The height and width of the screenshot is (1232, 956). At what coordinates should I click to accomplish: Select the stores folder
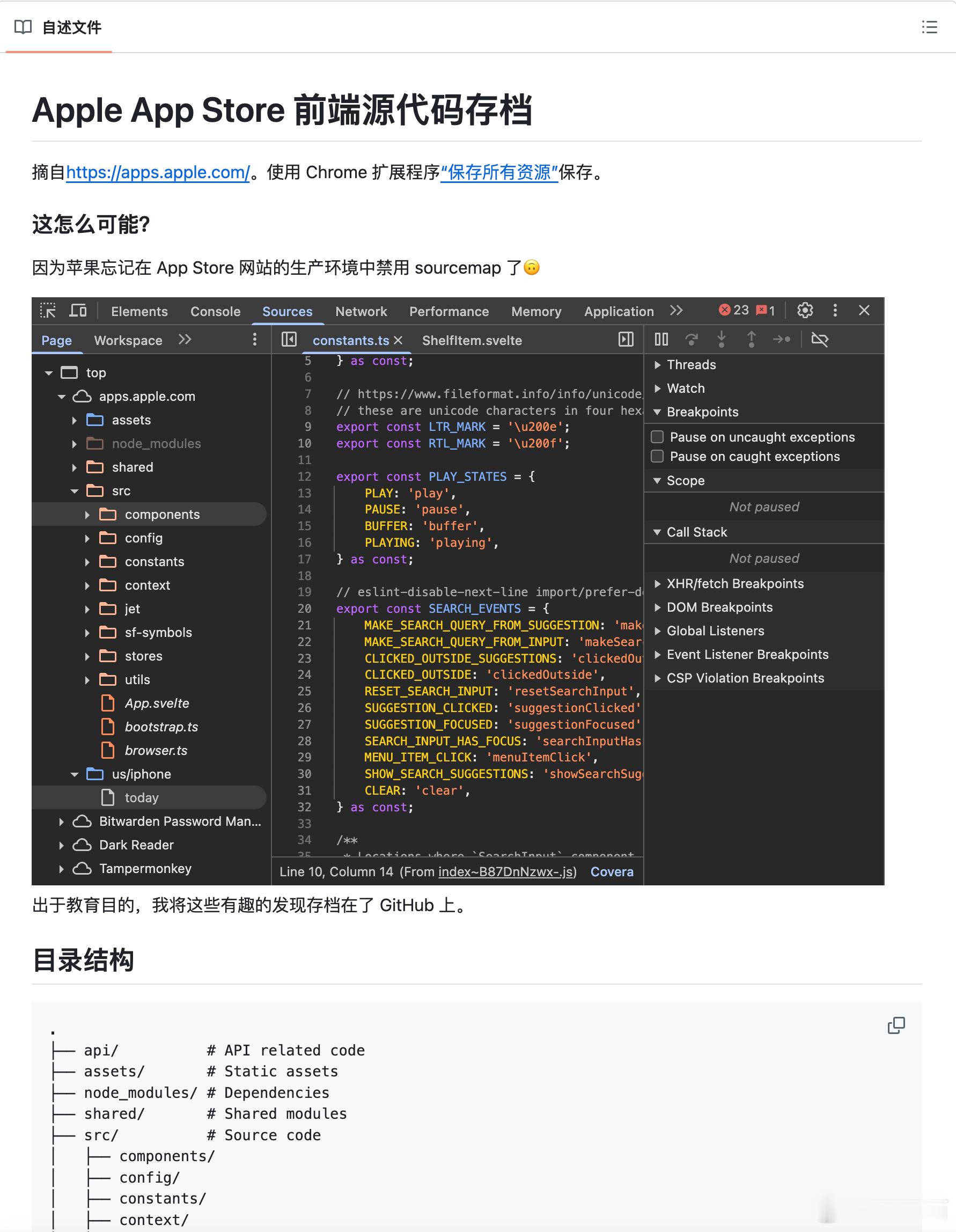point(143,656)
